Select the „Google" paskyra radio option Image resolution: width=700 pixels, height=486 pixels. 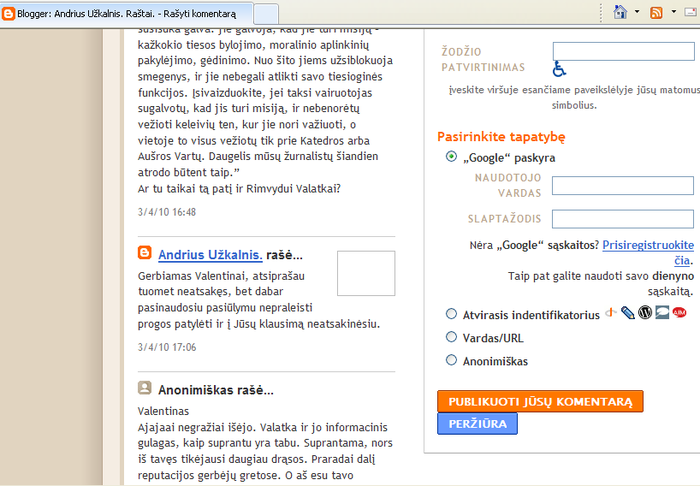click(x=452, y=157)
